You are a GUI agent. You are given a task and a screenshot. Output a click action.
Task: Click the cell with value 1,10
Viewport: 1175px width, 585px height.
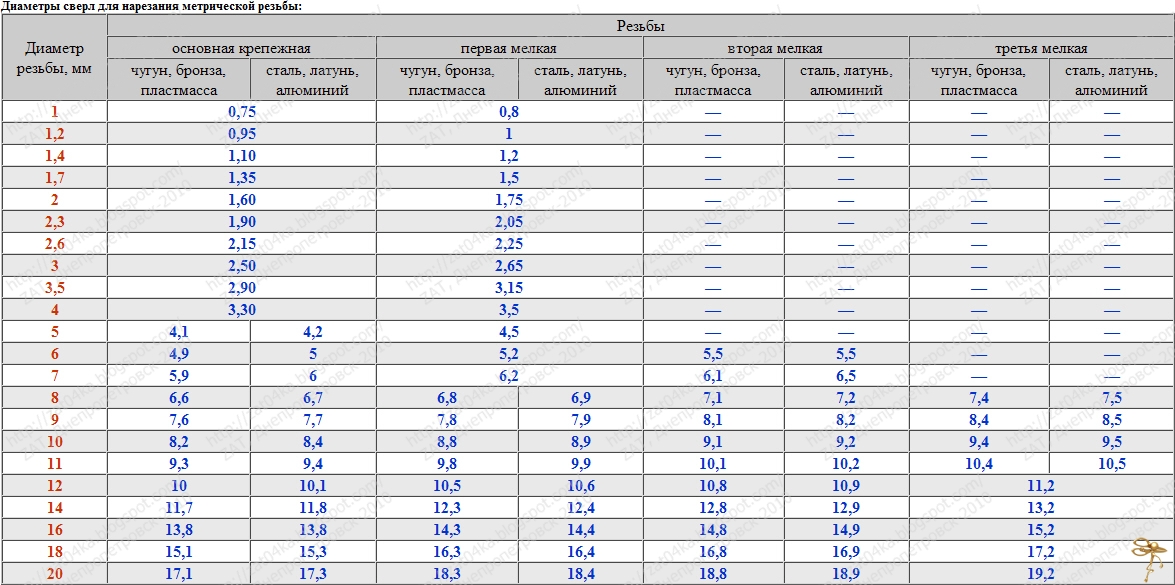click(x=241, y=157)
